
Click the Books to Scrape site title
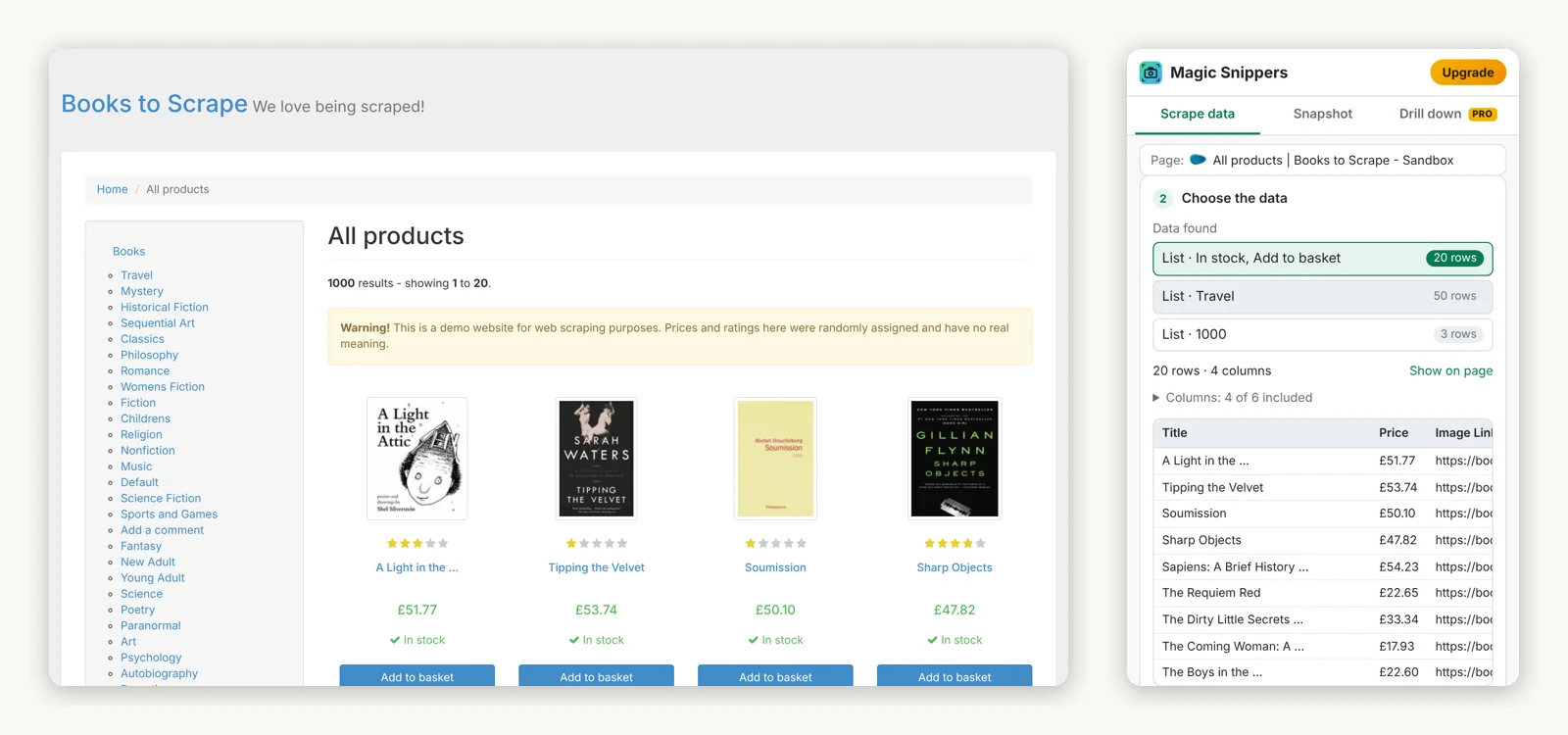coord(154,104)
